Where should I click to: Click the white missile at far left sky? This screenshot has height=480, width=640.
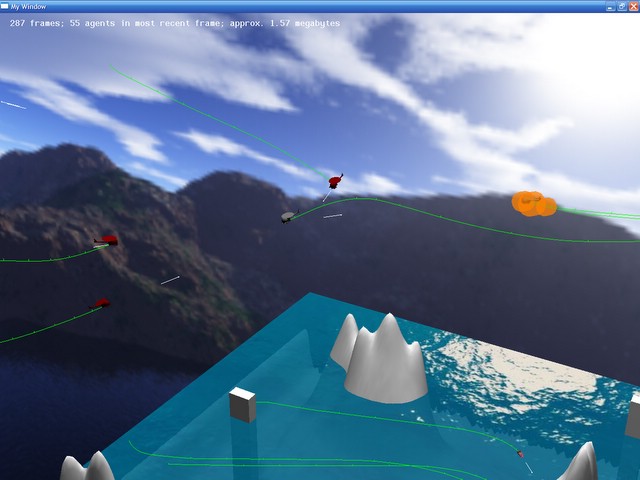13,104
